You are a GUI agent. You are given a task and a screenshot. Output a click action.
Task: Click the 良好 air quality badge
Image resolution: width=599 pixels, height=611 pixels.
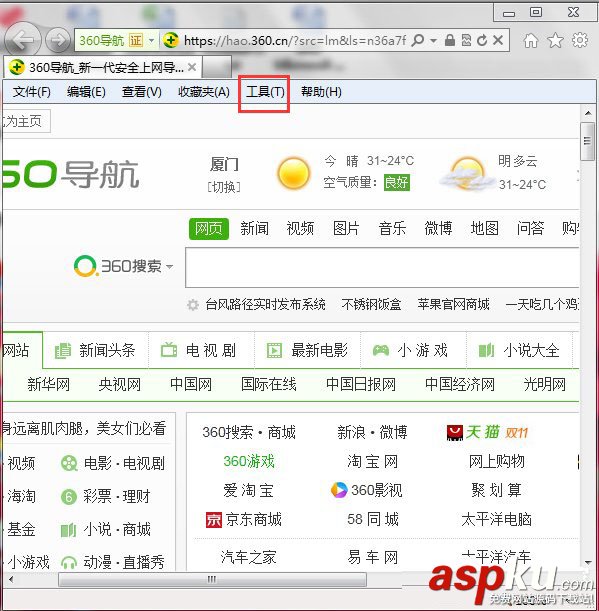coord(396,182)
